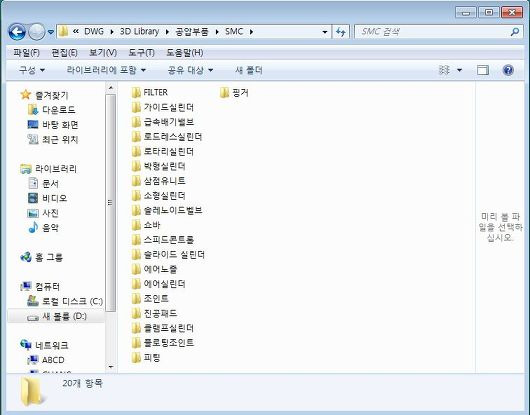Expand the address bar history dropdown
This screenshot has height=415, width=530.
point(325,32)
